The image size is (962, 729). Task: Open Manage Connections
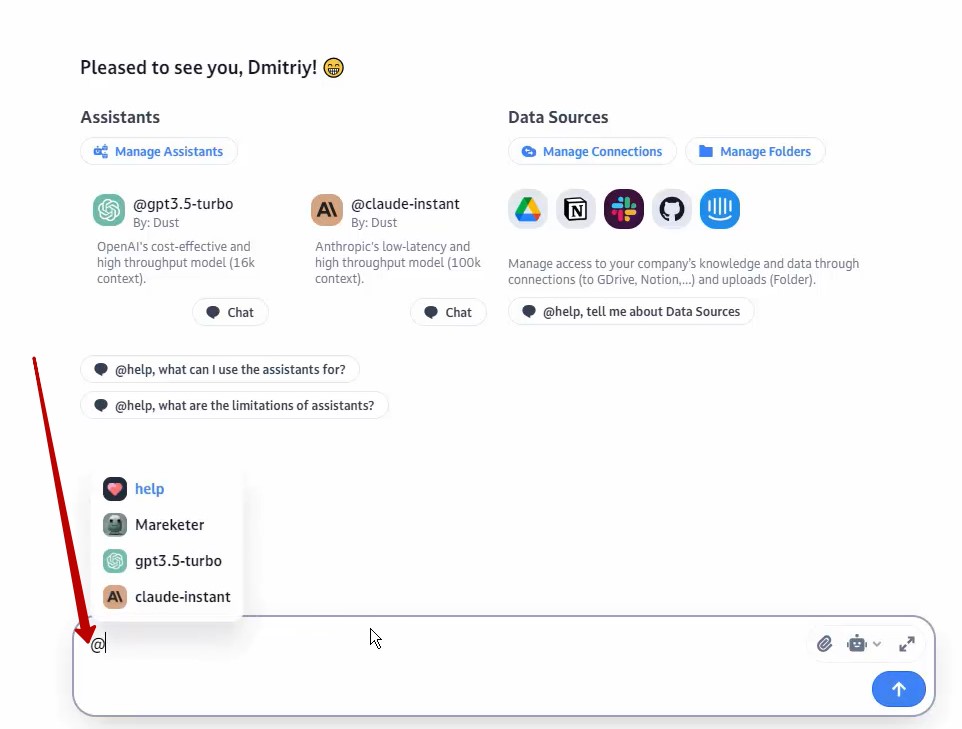tap(592, 152)
